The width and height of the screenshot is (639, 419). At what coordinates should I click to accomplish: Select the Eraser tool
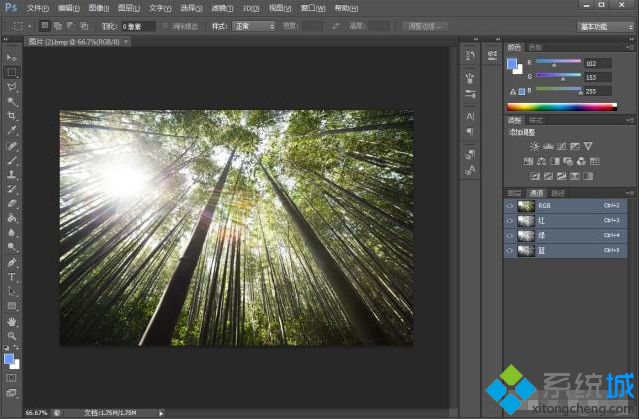click(11, 203)
